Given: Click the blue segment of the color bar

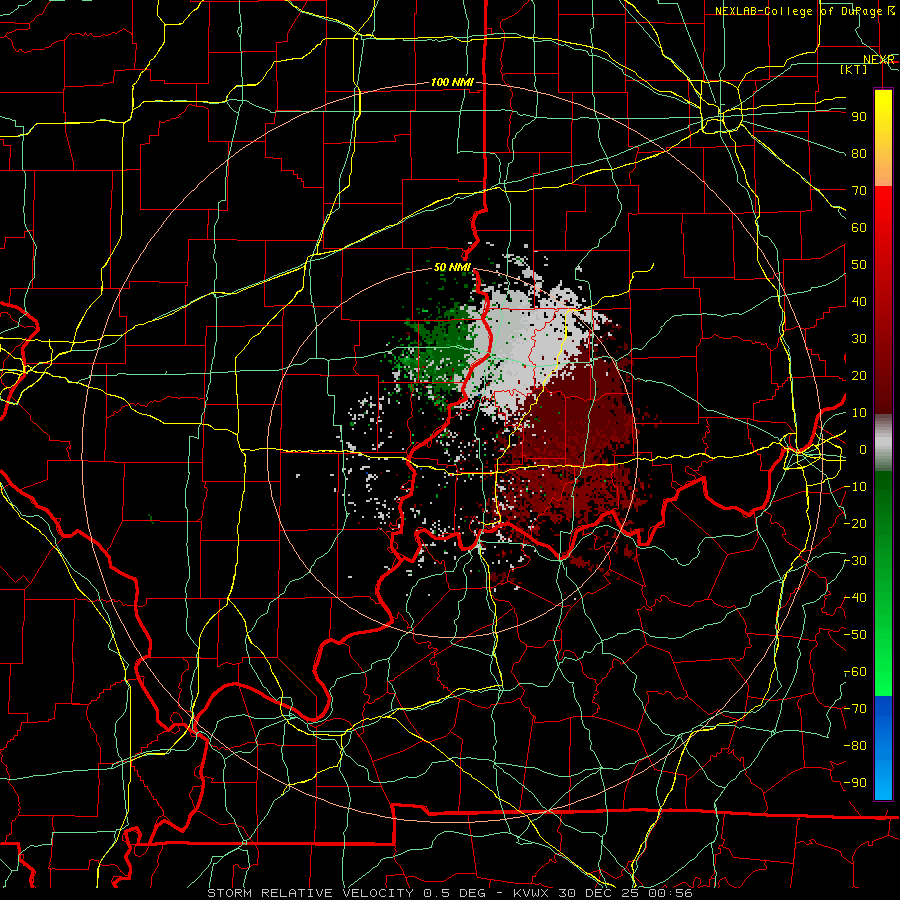Looking at the screenshot, I should (x=883, y=748).
